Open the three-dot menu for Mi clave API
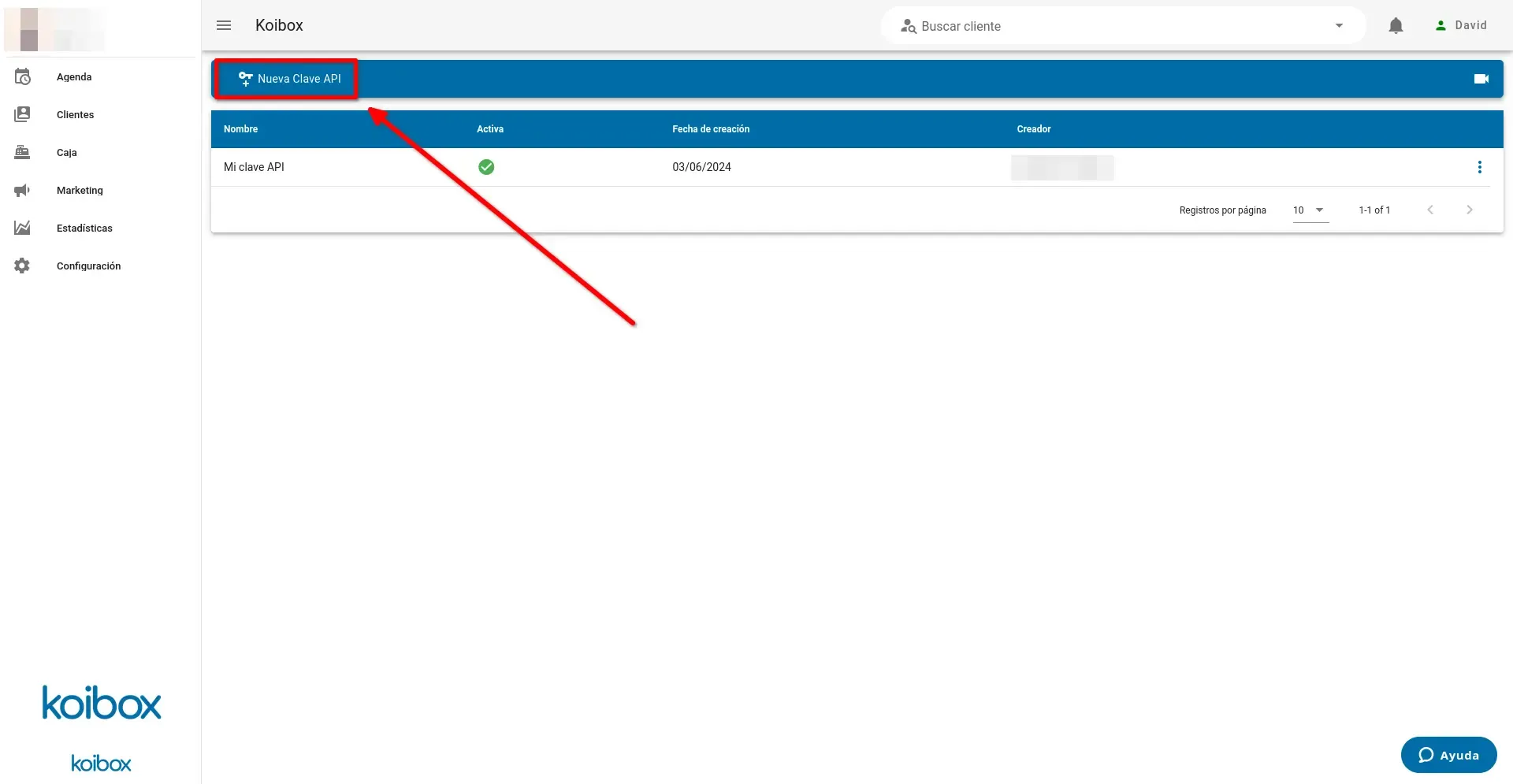 1480,167
